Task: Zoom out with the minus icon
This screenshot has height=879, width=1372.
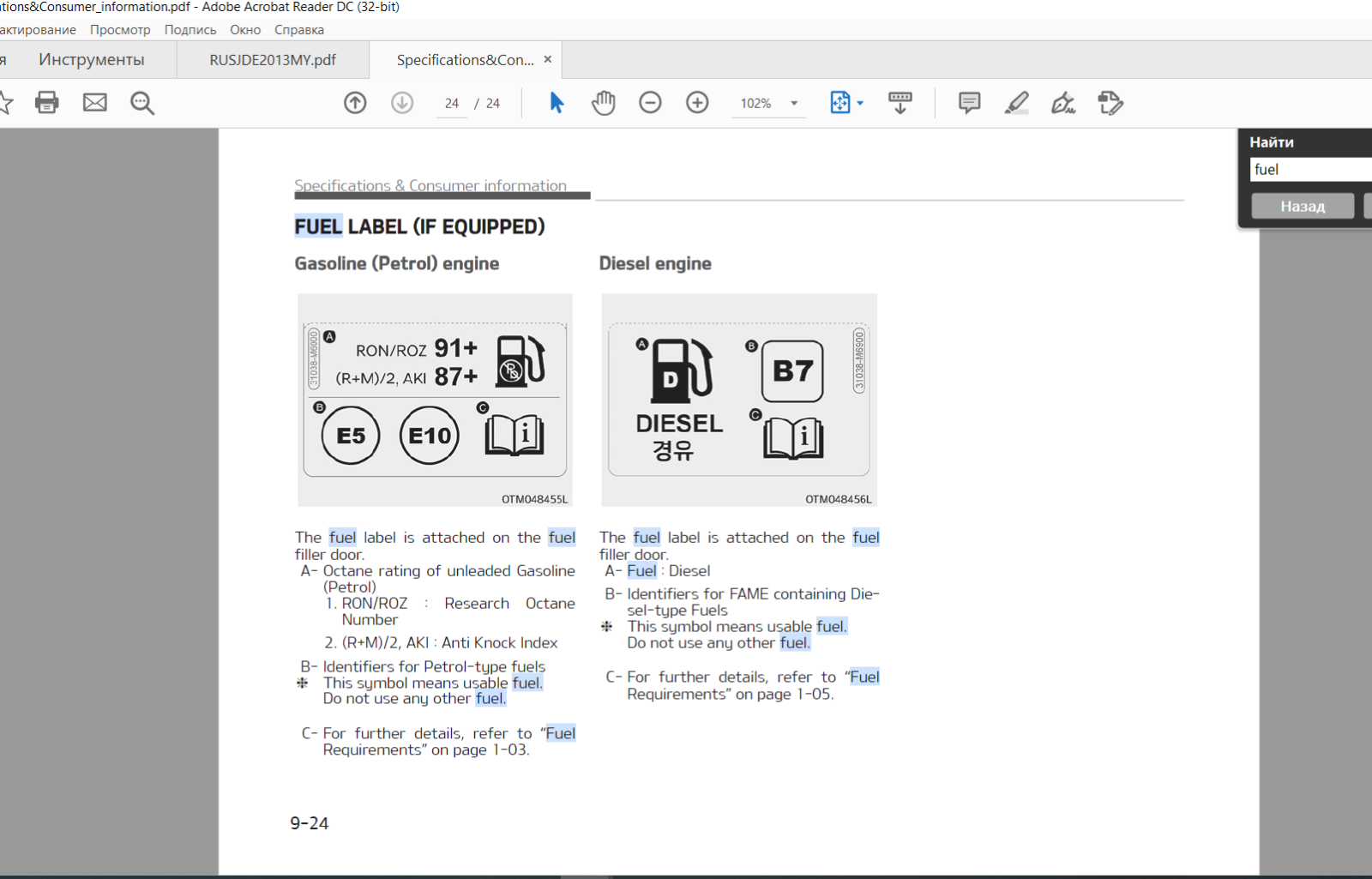Action: pos(651,103)
